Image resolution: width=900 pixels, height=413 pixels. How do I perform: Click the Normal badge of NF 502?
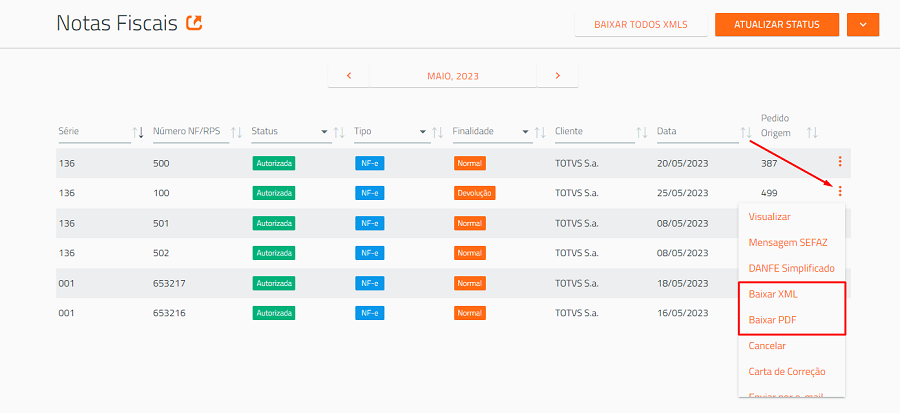[470, 253]
